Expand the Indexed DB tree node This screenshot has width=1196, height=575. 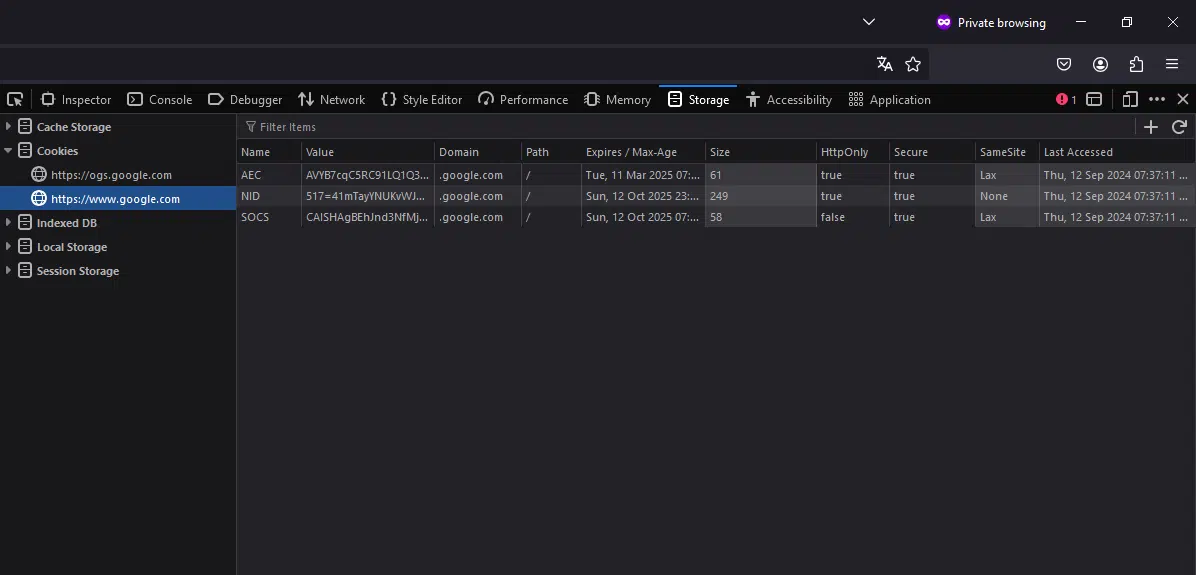[9, 223]
